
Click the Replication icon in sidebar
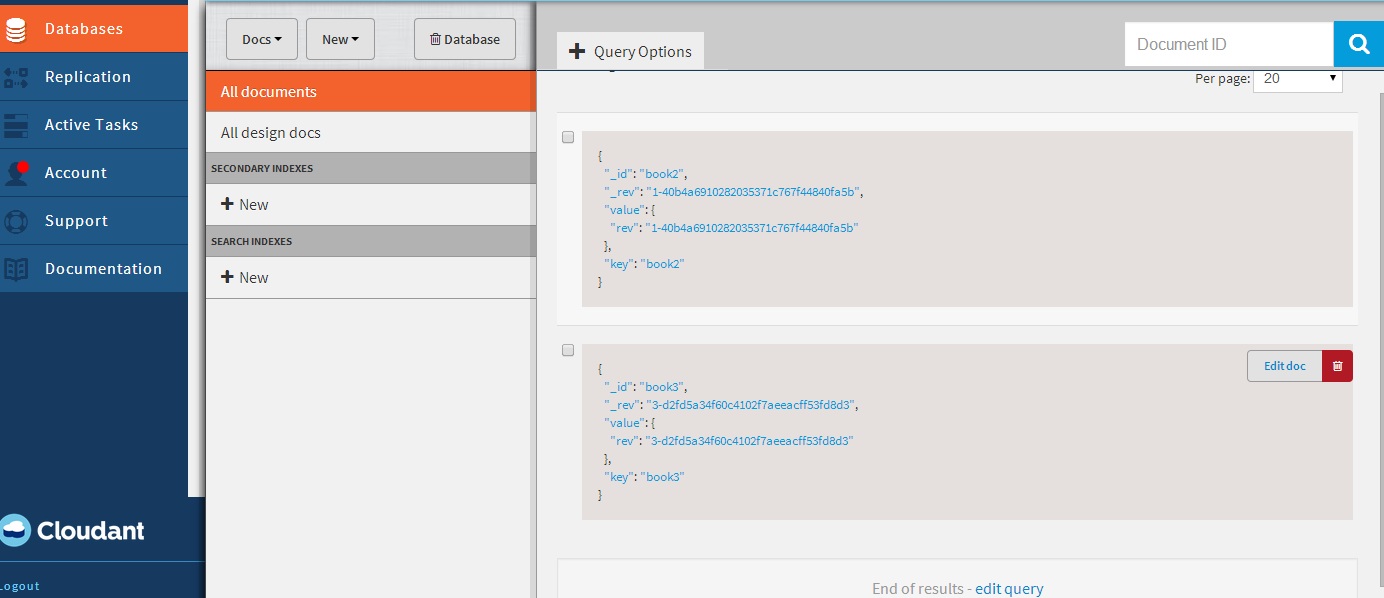click(x=16, y=77)
